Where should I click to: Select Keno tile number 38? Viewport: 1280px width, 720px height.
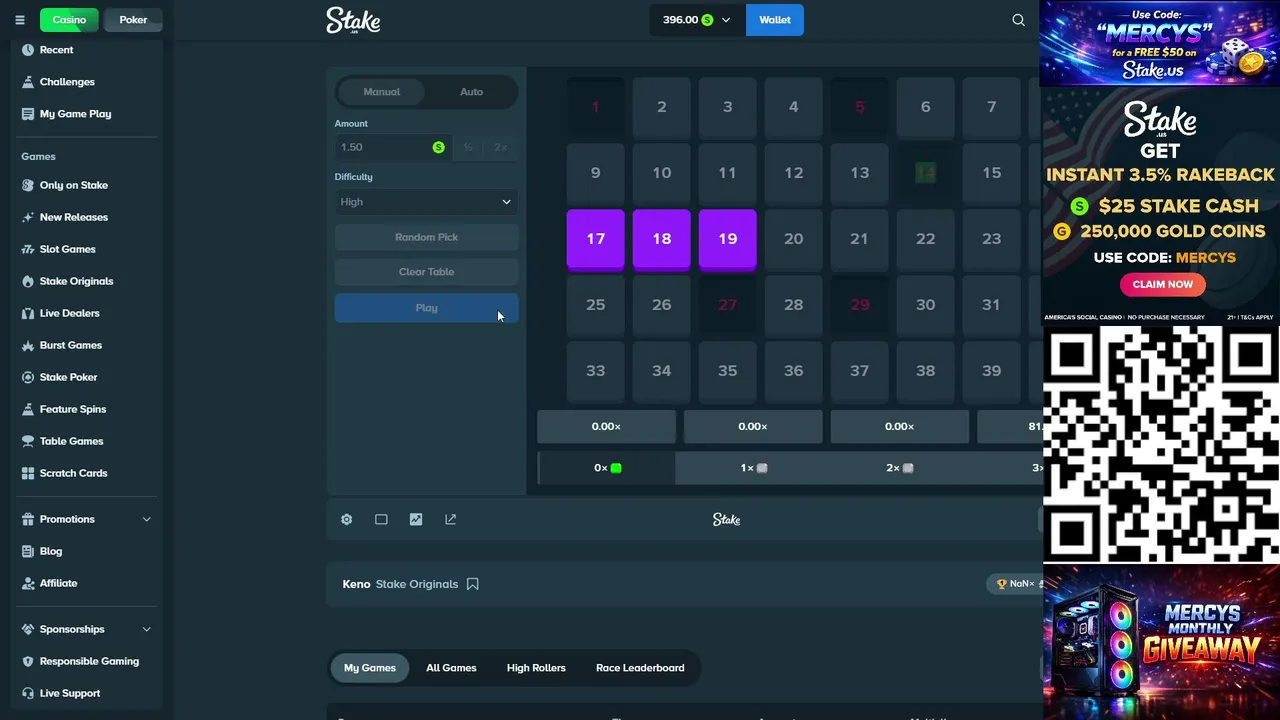pyautogui.click(x=926, y=371)
